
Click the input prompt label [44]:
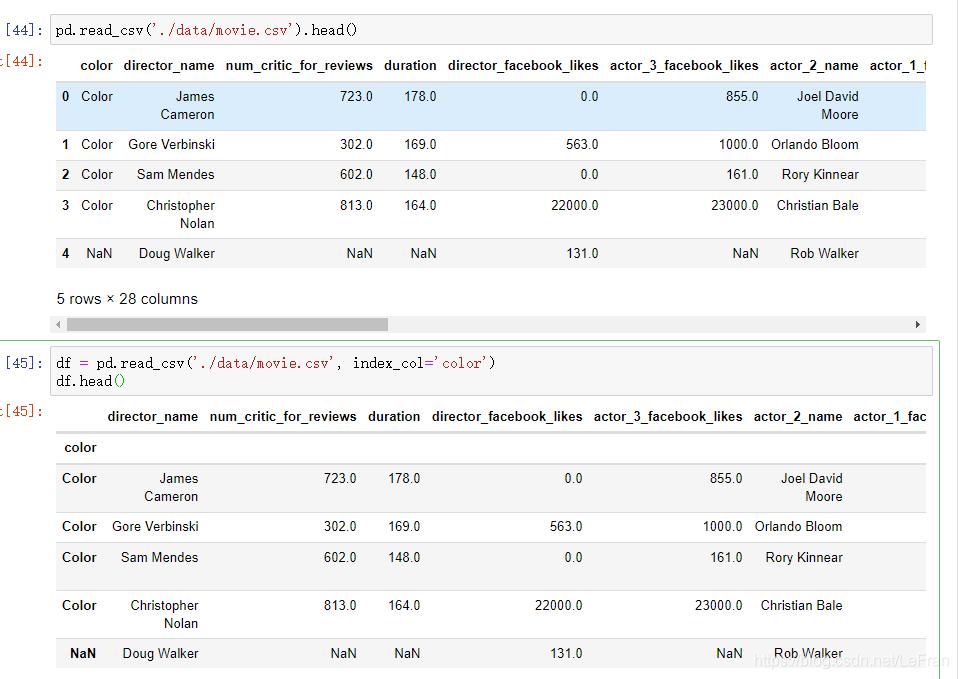pyautogui.click(x=24, y=30)
